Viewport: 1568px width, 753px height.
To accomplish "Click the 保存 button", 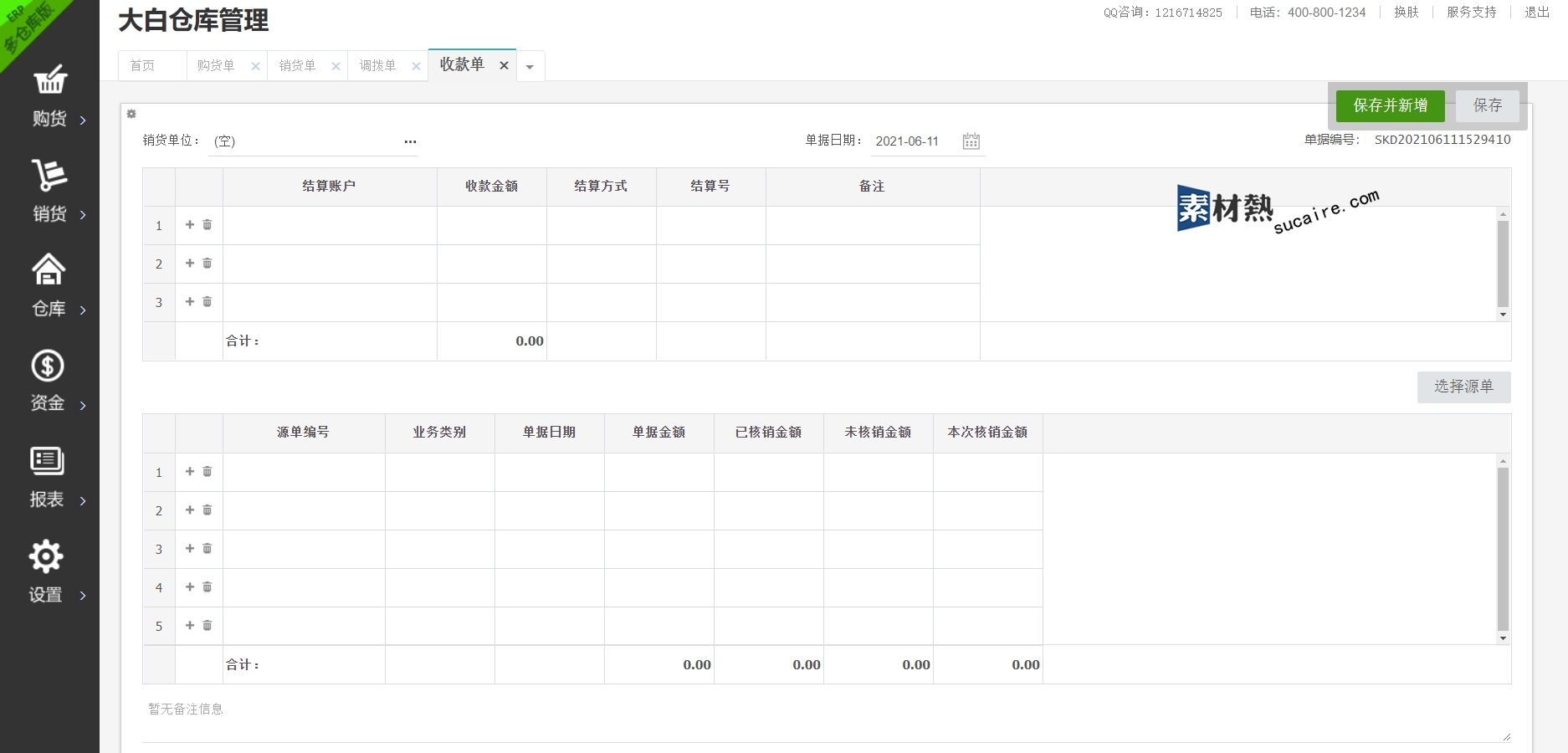I will (1487, 105).
